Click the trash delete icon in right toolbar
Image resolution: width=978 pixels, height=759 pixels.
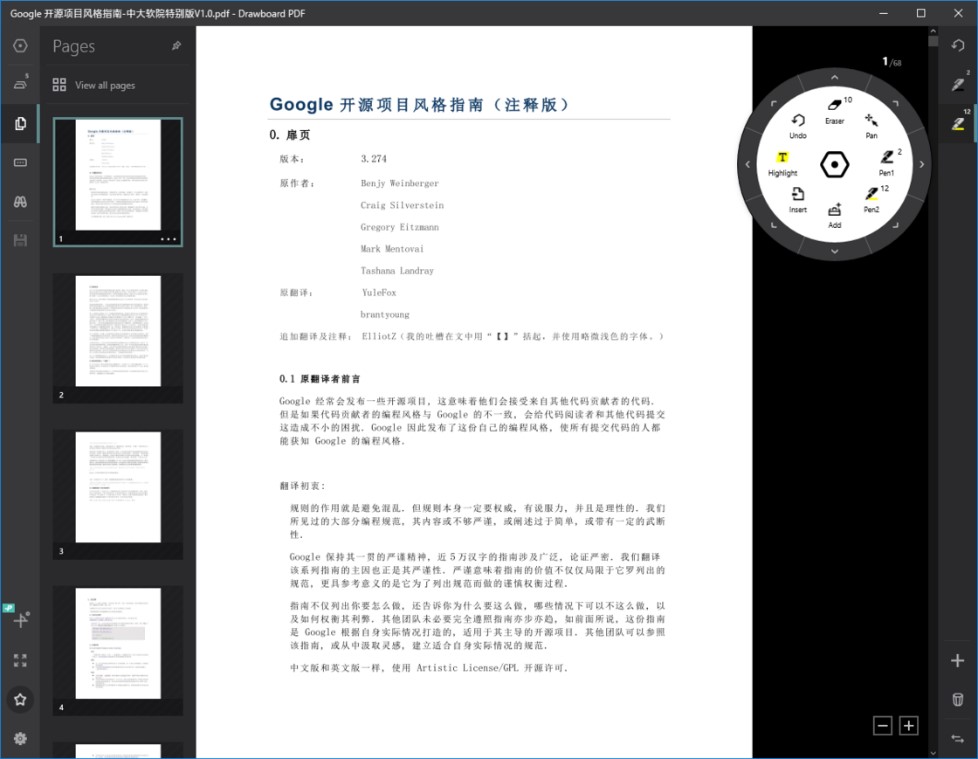(x=957, y=699)
